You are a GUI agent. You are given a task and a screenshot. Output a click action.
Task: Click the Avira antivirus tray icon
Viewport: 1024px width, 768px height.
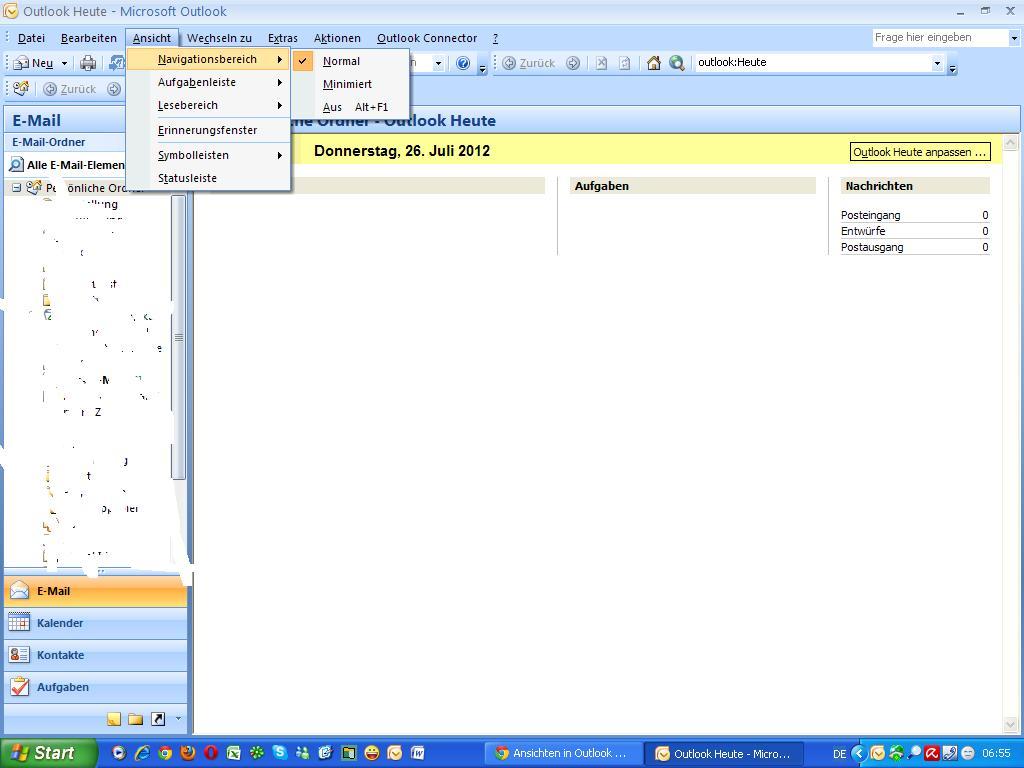pos(932,753)
